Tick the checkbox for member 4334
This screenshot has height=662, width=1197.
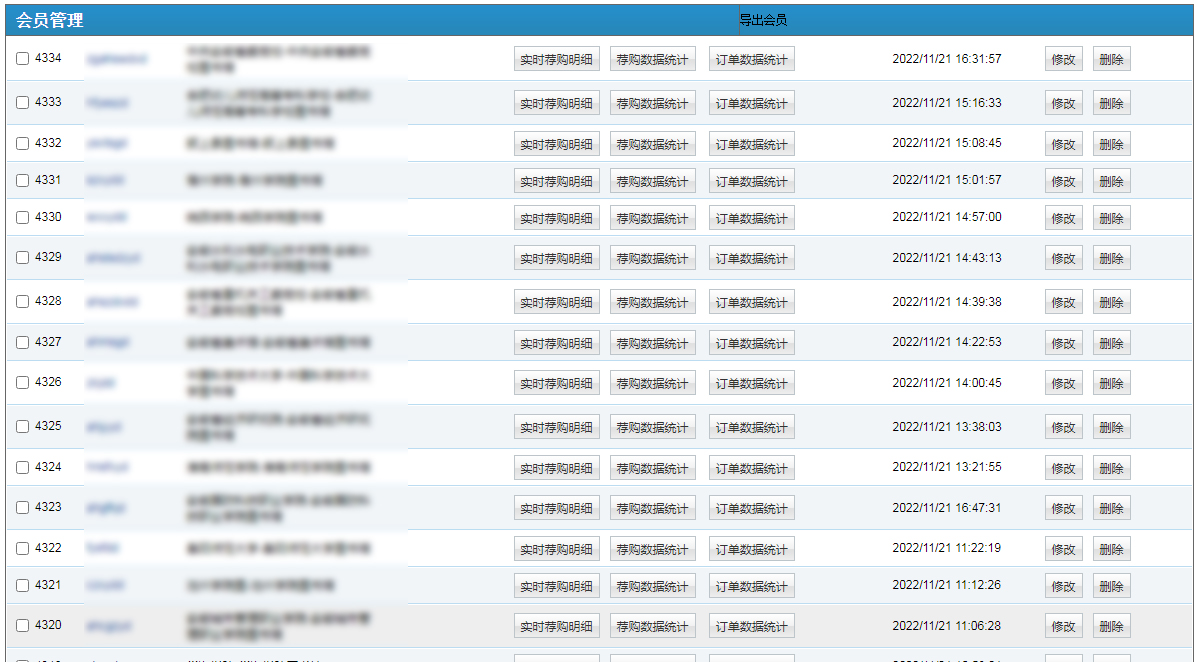(23, 59)
